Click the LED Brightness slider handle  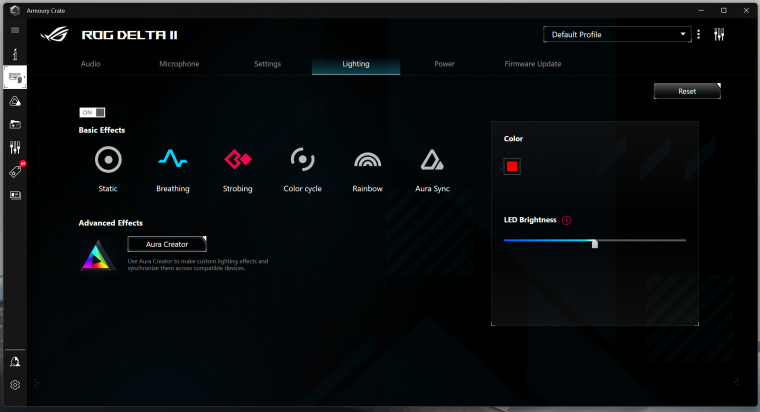pyautogui.click(x=595, y=243)
